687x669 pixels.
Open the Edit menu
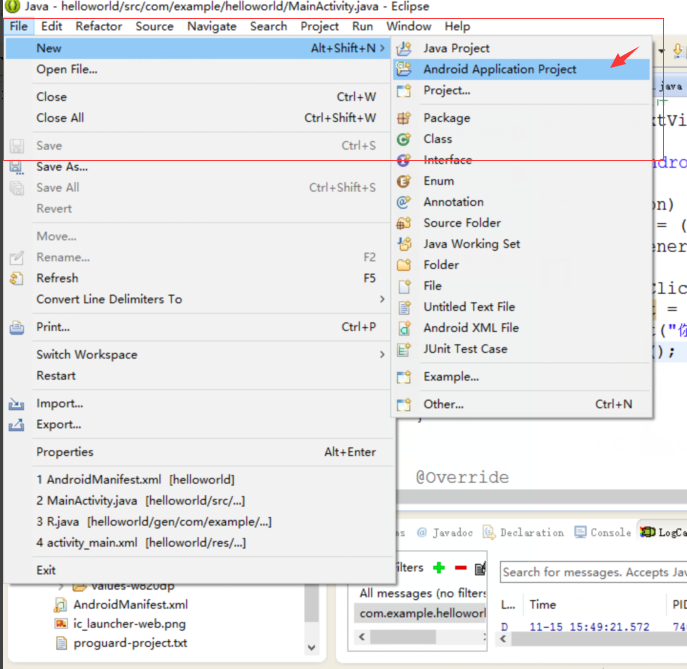pyautogui.click(x=52, y=27)
